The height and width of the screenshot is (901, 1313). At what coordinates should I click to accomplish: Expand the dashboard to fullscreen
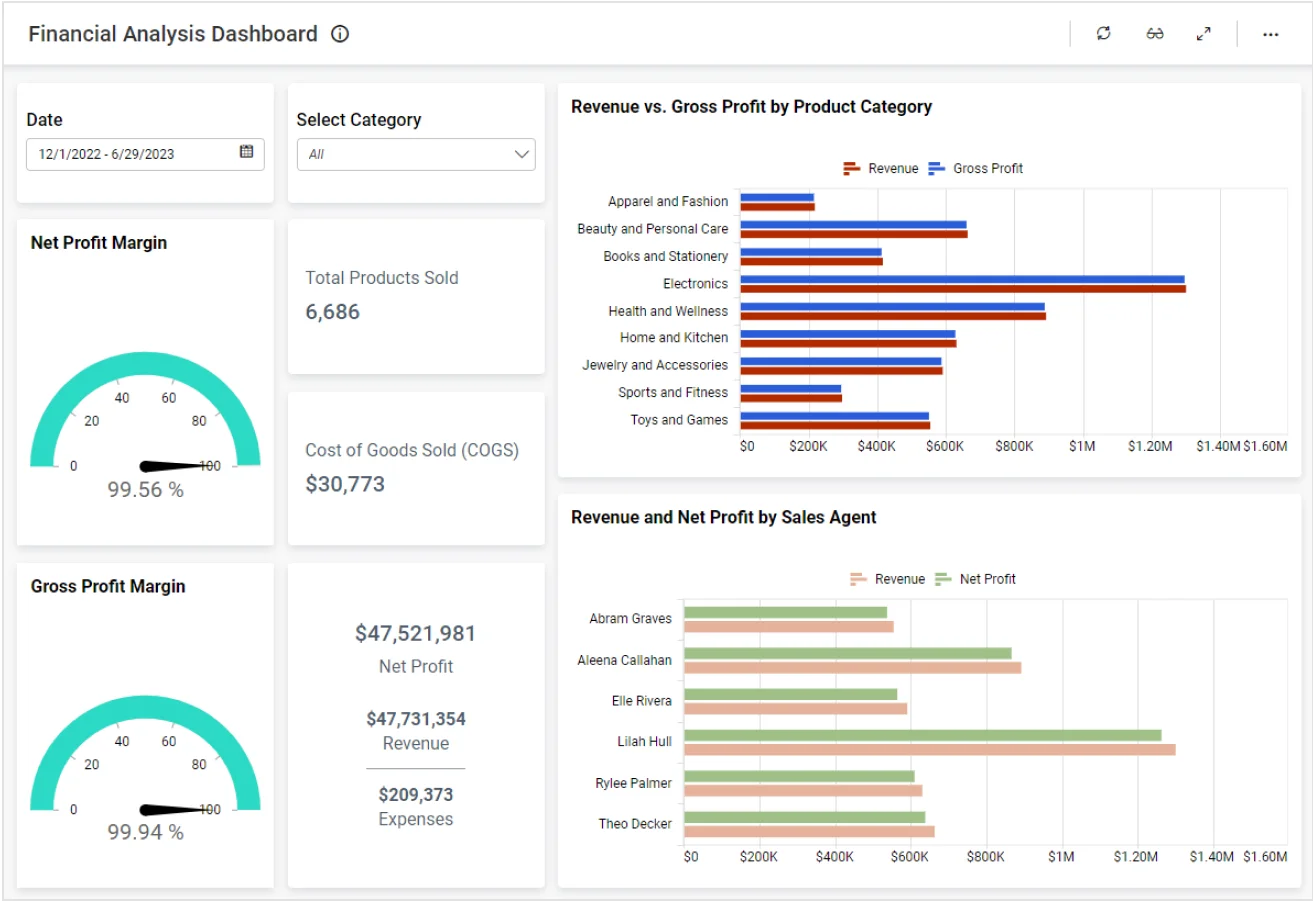click(1204, 34)
